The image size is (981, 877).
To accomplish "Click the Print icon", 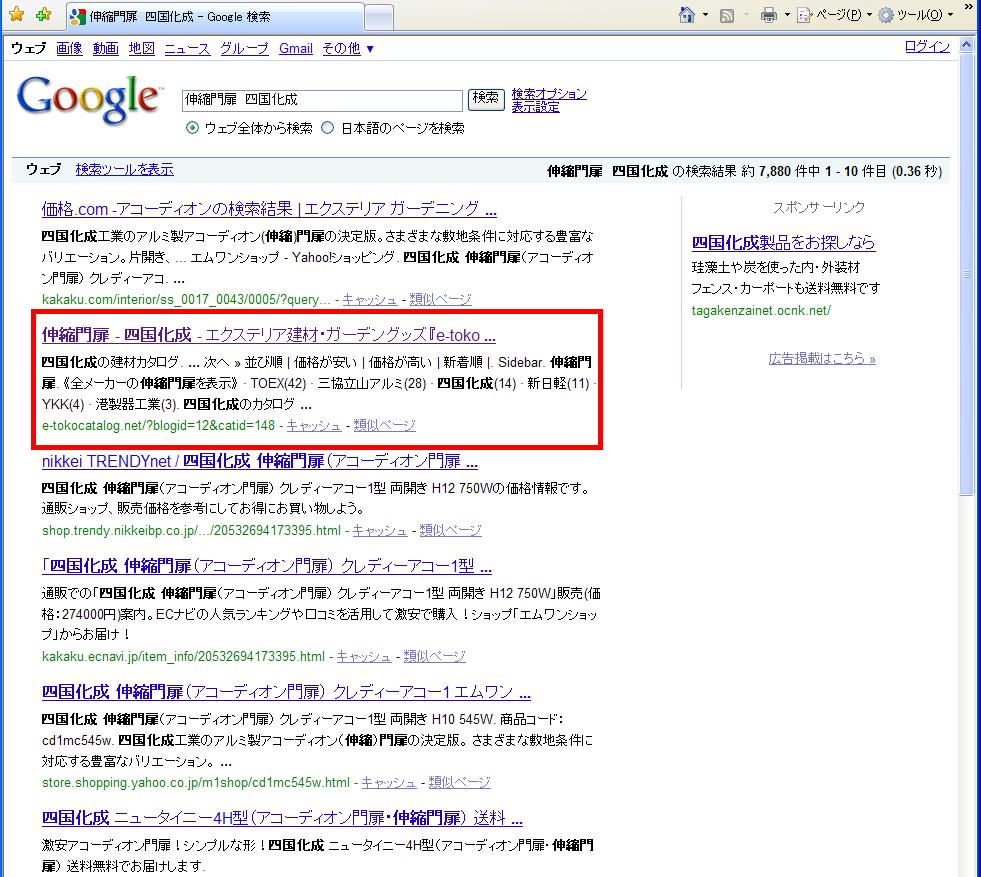I will point(769,15).
